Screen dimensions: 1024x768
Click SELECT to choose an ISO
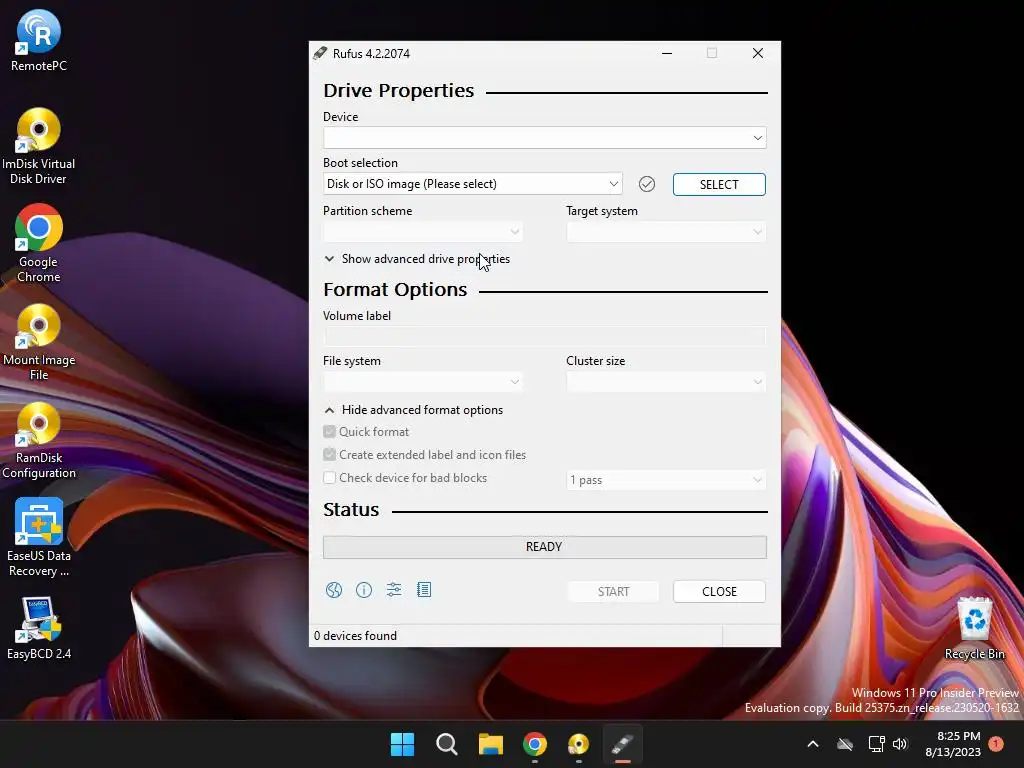click(719, 184)
